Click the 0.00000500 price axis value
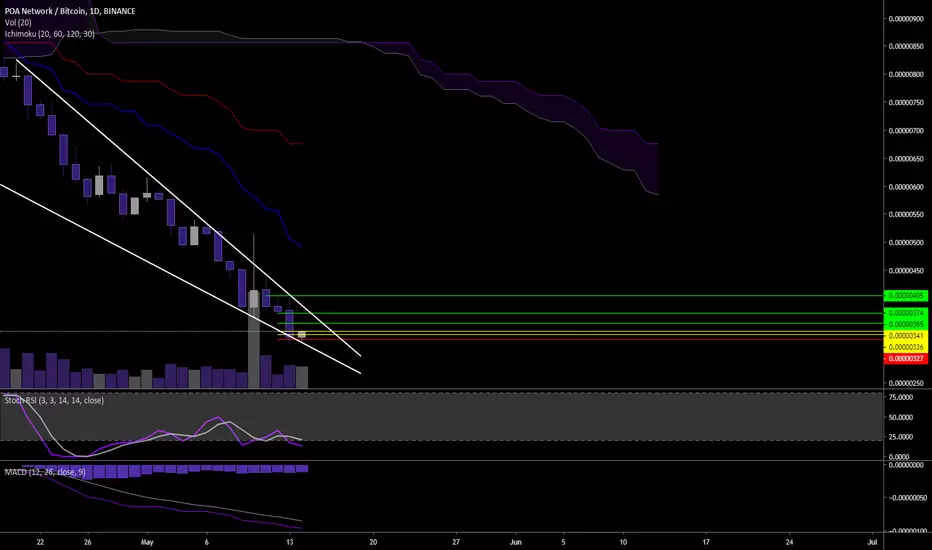Screen dimensions: 932x550 tap(906, 243)
